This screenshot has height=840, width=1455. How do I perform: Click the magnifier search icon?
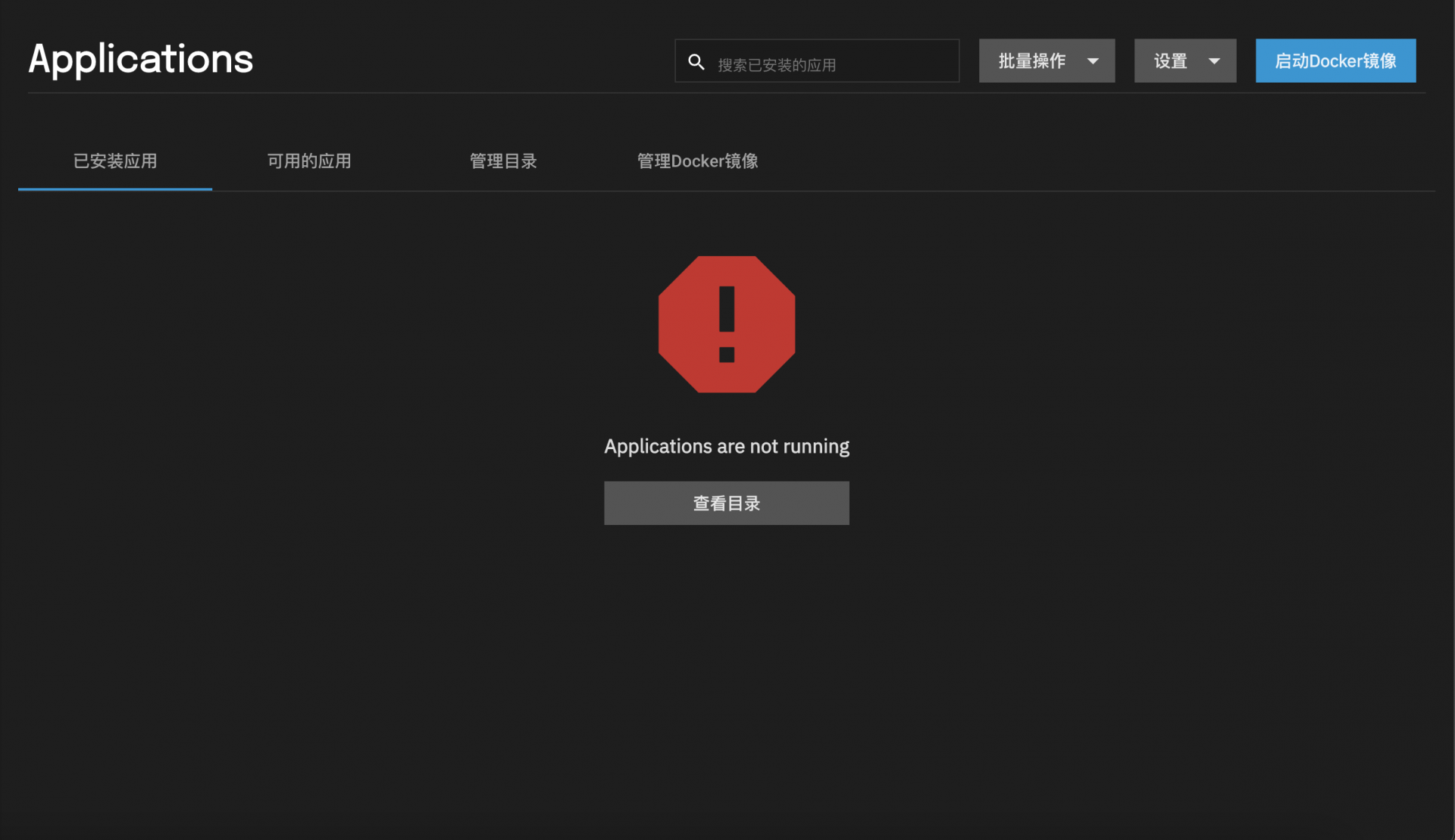(696, 62)
